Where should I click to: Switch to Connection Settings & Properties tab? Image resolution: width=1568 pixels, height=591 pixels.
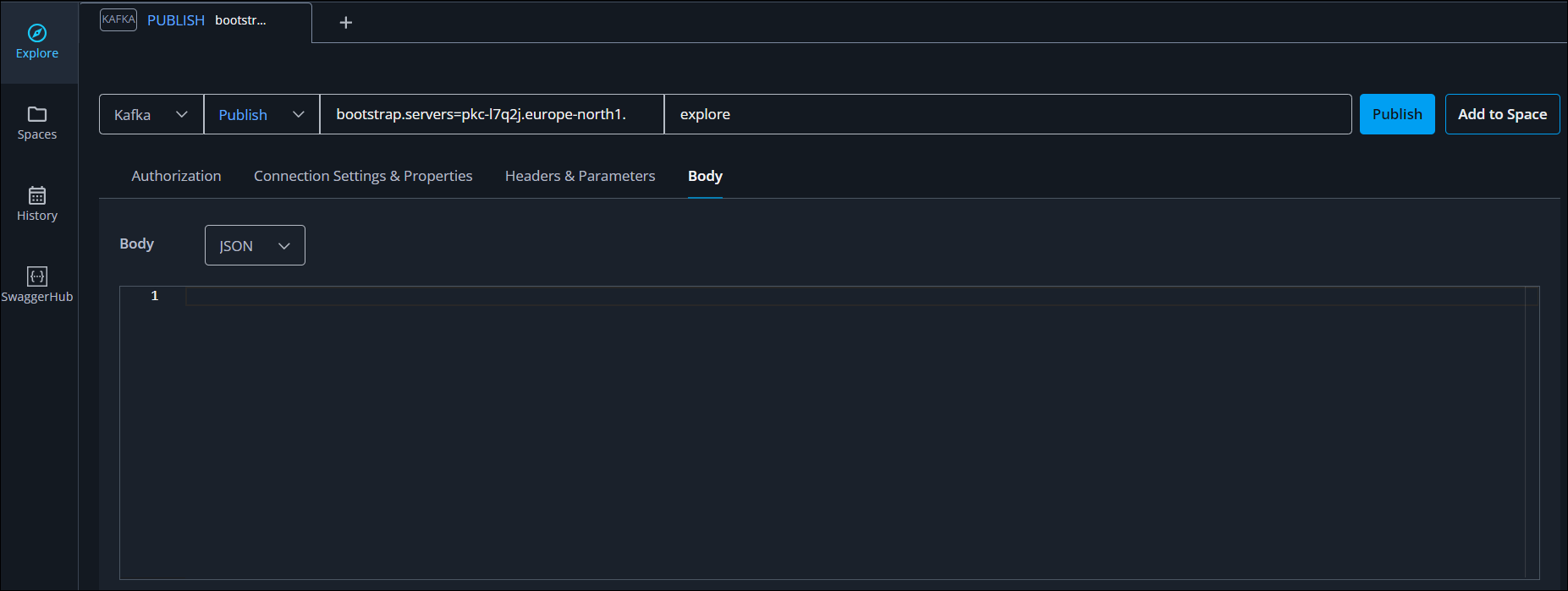tap(363, 176)
